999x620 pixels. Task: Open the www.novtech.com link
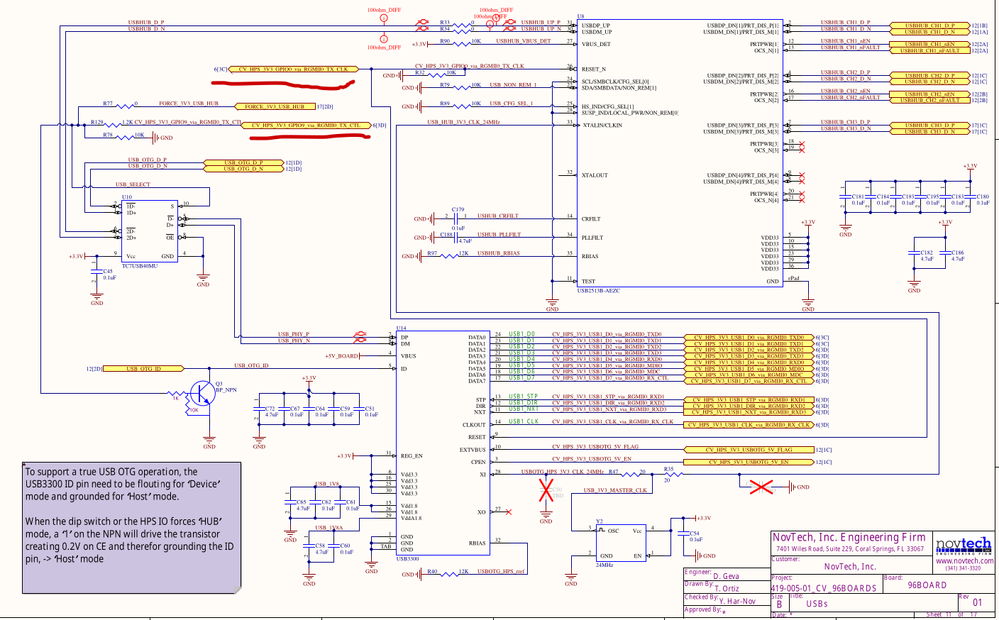point(964,560)
